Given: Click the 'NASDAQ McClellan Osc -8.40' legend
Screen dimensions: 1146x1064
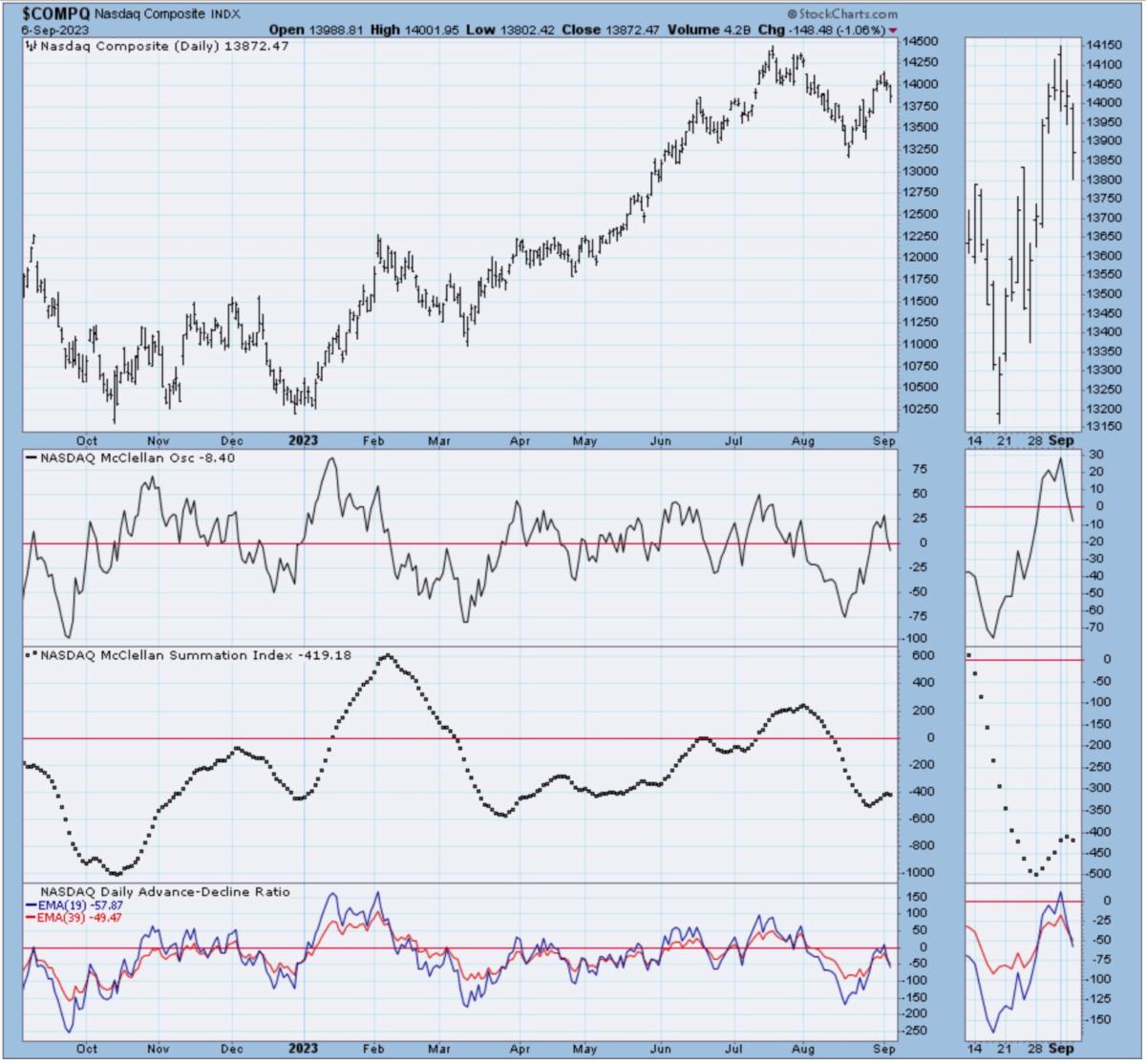Looking at the screenshot, I should point(138,458).
